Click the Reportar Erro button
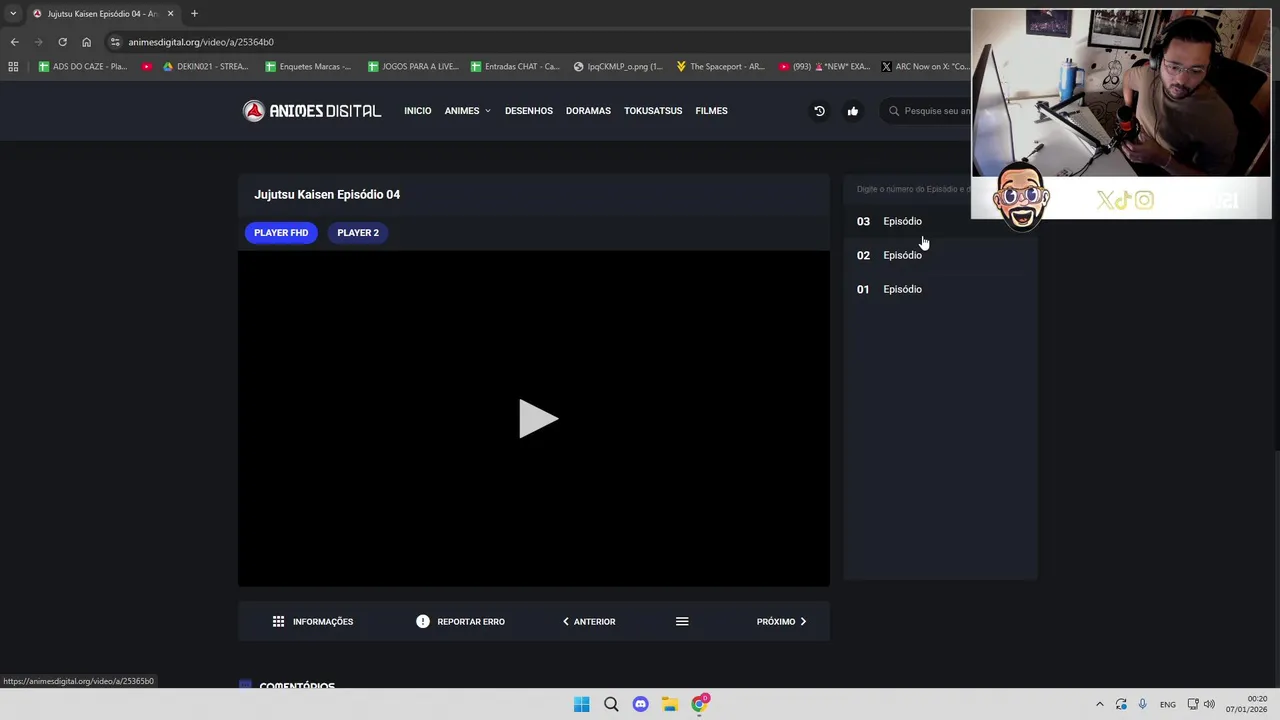This screenshot has width=1280, height=720. click(x=460, y=621)
